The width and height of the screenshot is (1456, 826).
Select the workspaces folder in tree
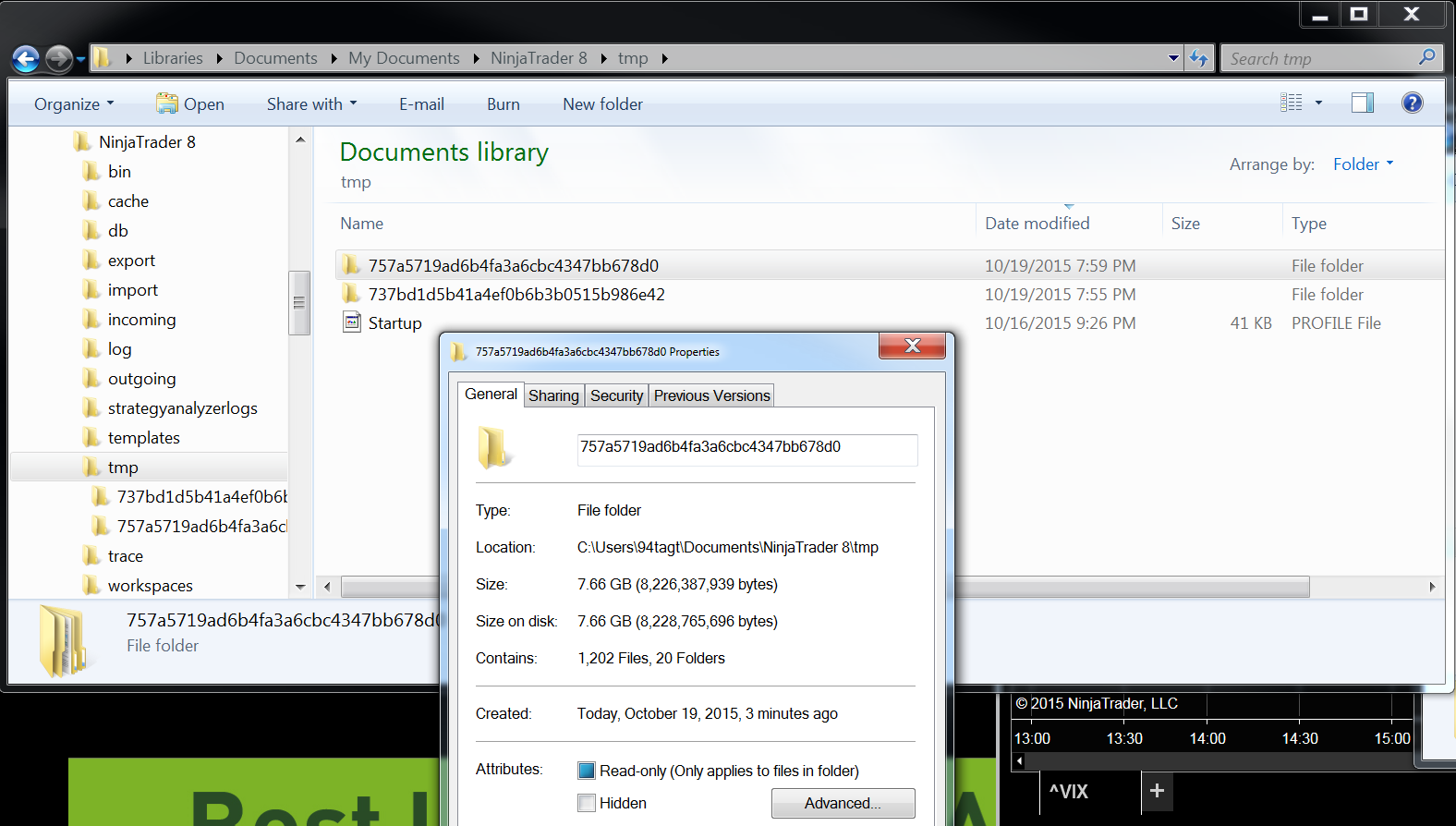[x=150, y=586]
